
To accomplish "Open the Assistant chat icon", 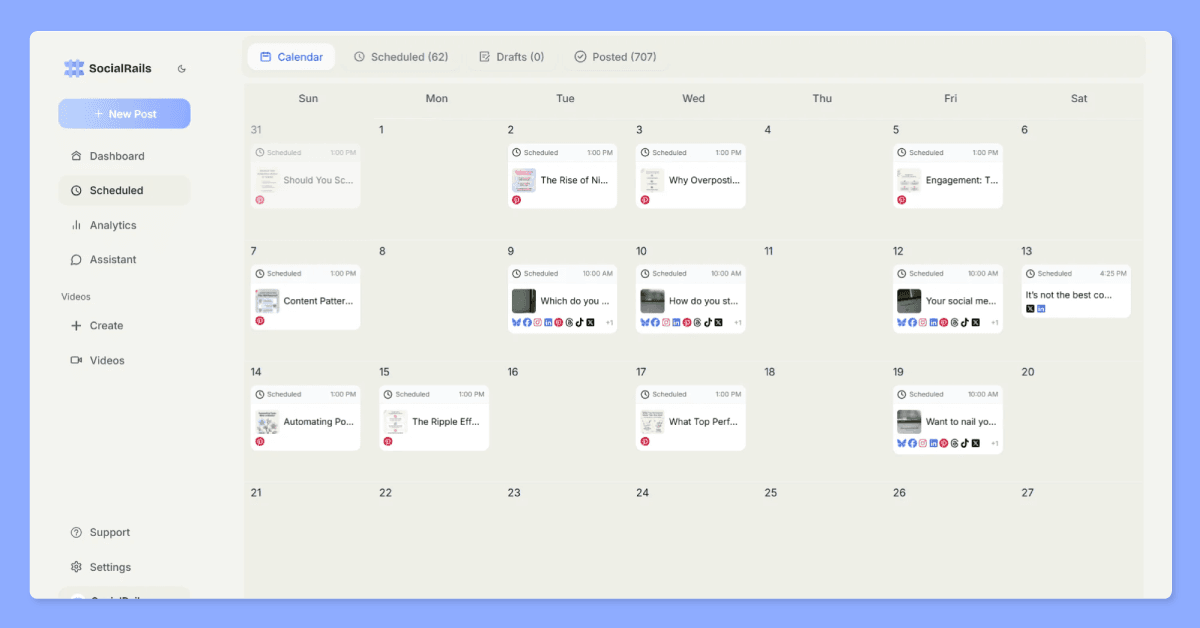I will pos(76,259).
